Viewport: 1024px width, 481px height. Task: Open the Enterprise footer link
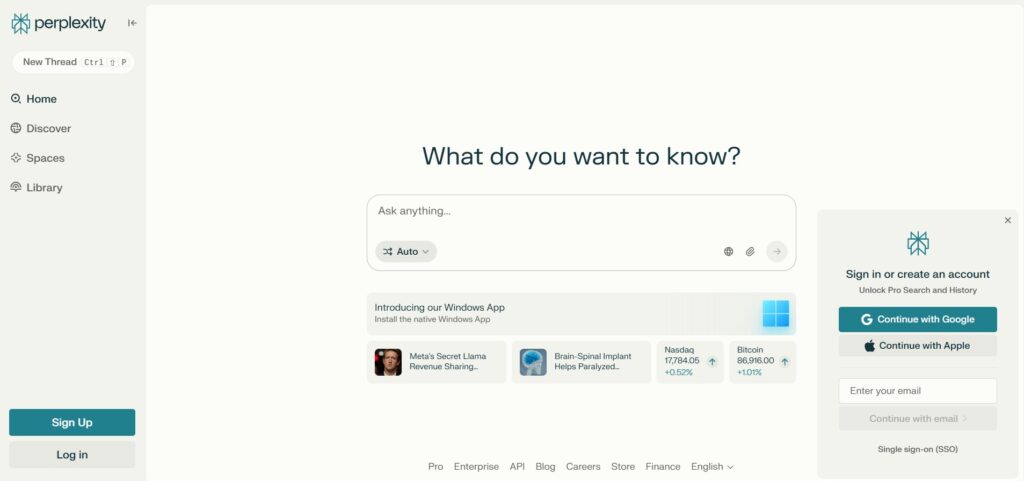pyautogui.click(x=476, y=467)
